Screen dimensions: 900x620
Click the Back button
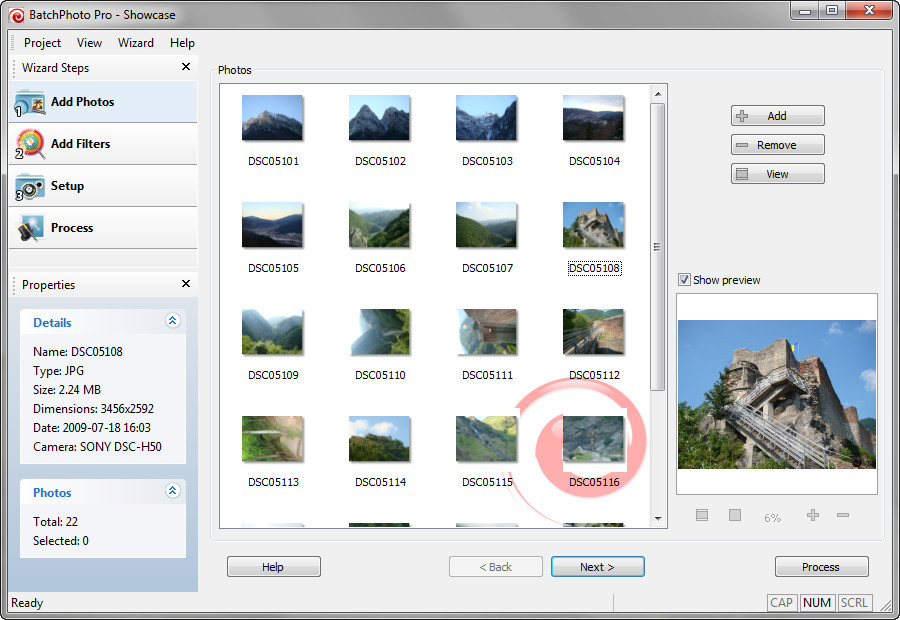coord(496,567)
